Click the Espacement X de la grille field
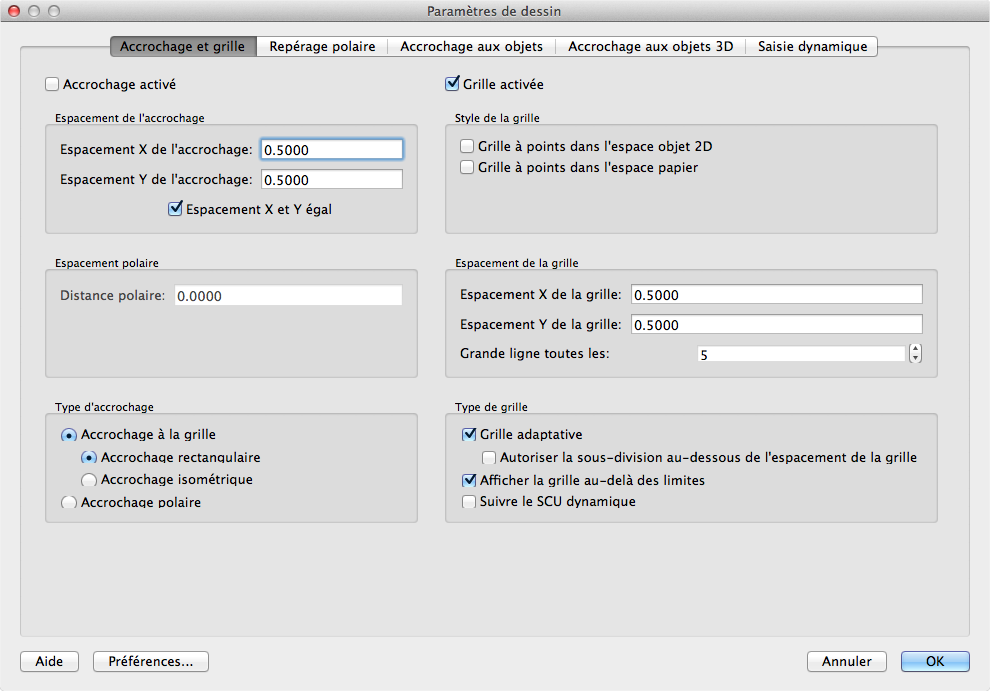 coord(776,295)
